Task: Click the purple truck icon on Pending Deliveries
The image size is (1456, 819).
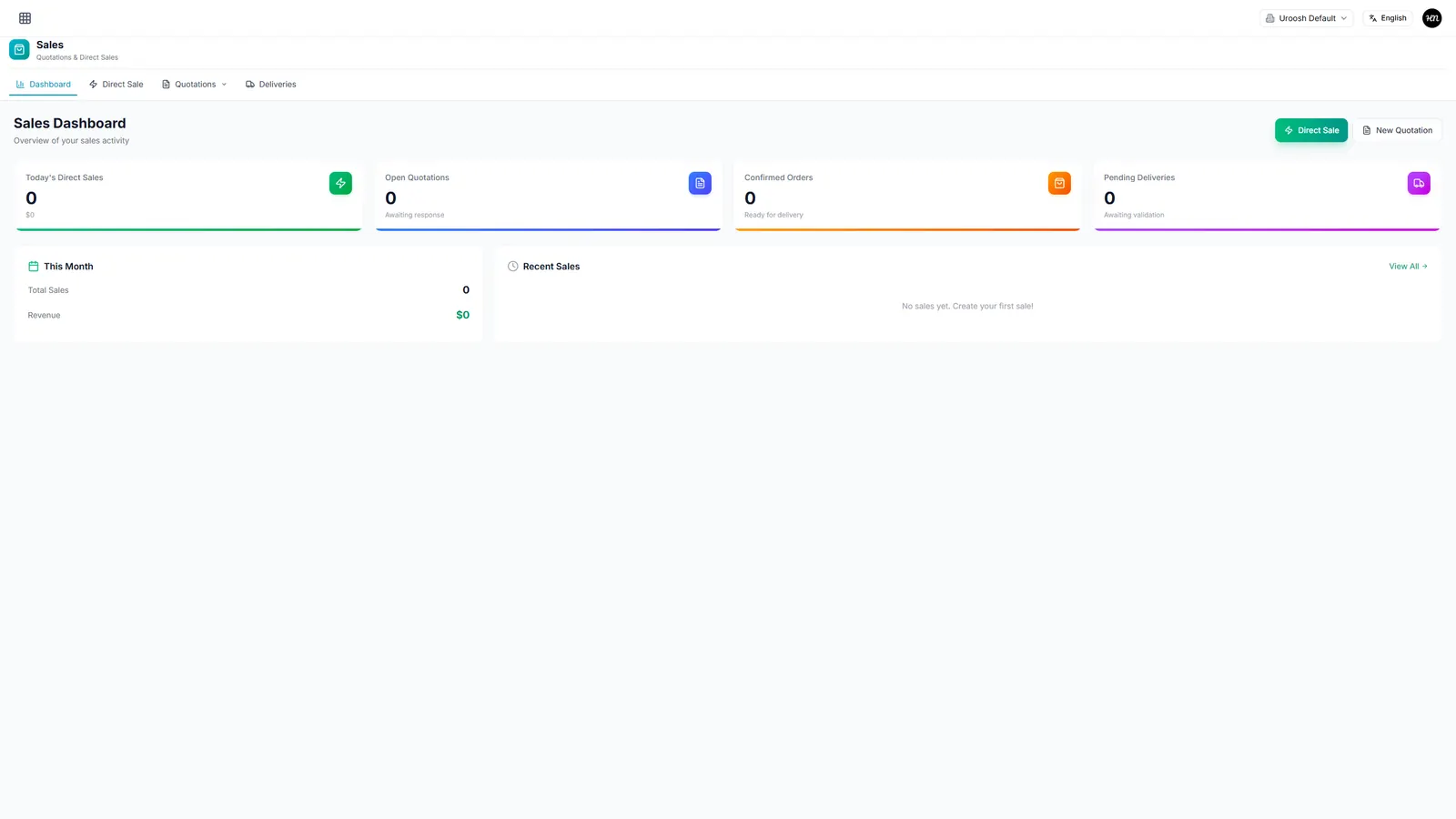Action: pyautogui.click(x=1419, y=183)
